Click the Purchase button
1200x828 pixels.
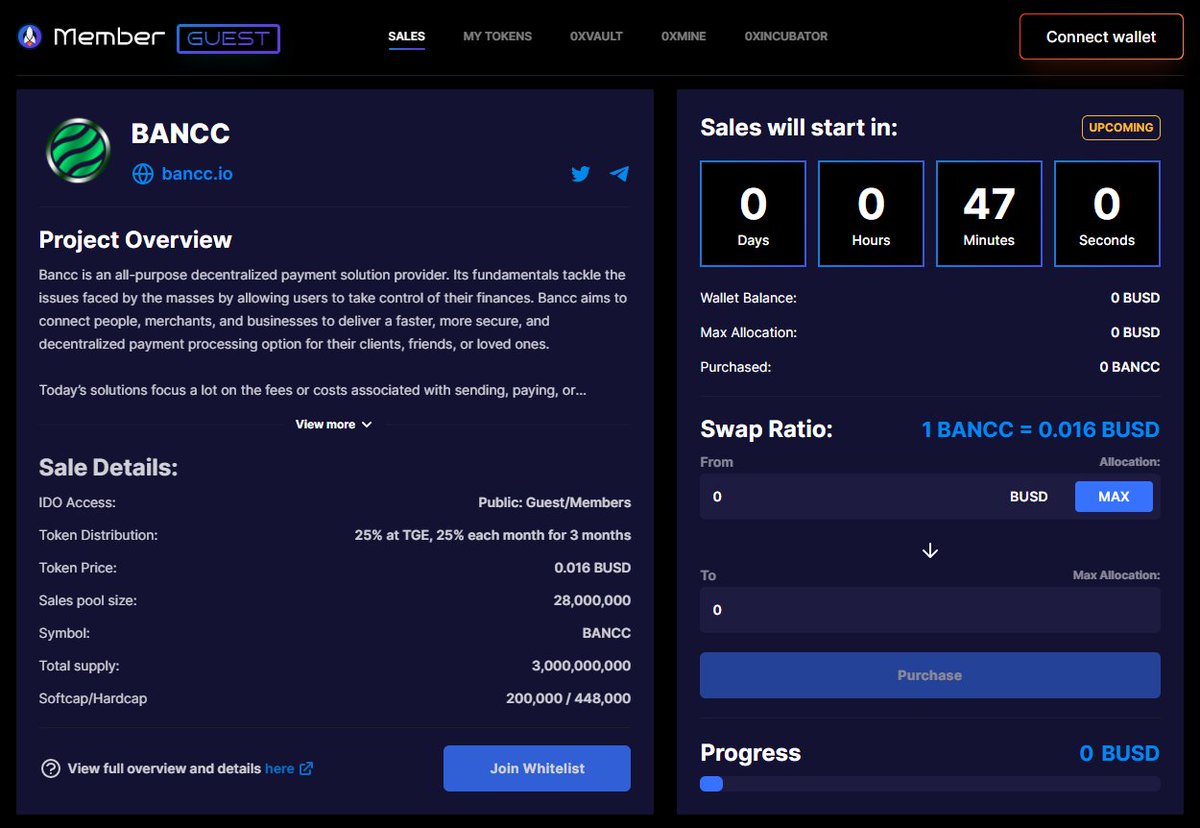[x=930, y=675]
